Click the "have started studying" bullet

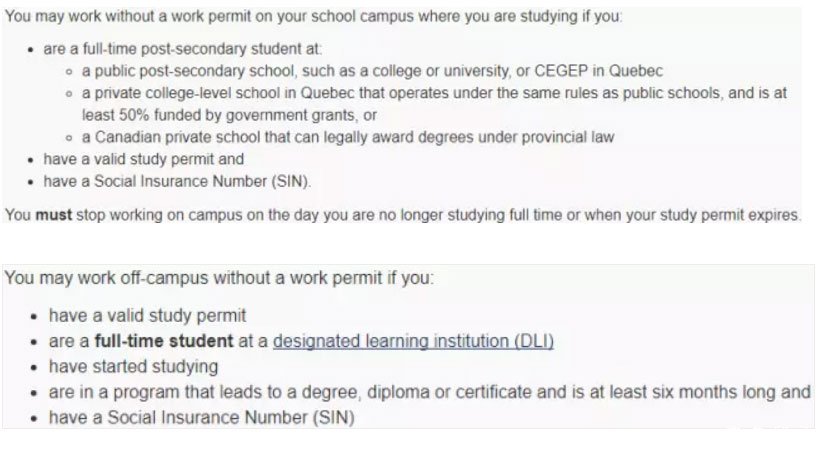[x=133, y=366]
